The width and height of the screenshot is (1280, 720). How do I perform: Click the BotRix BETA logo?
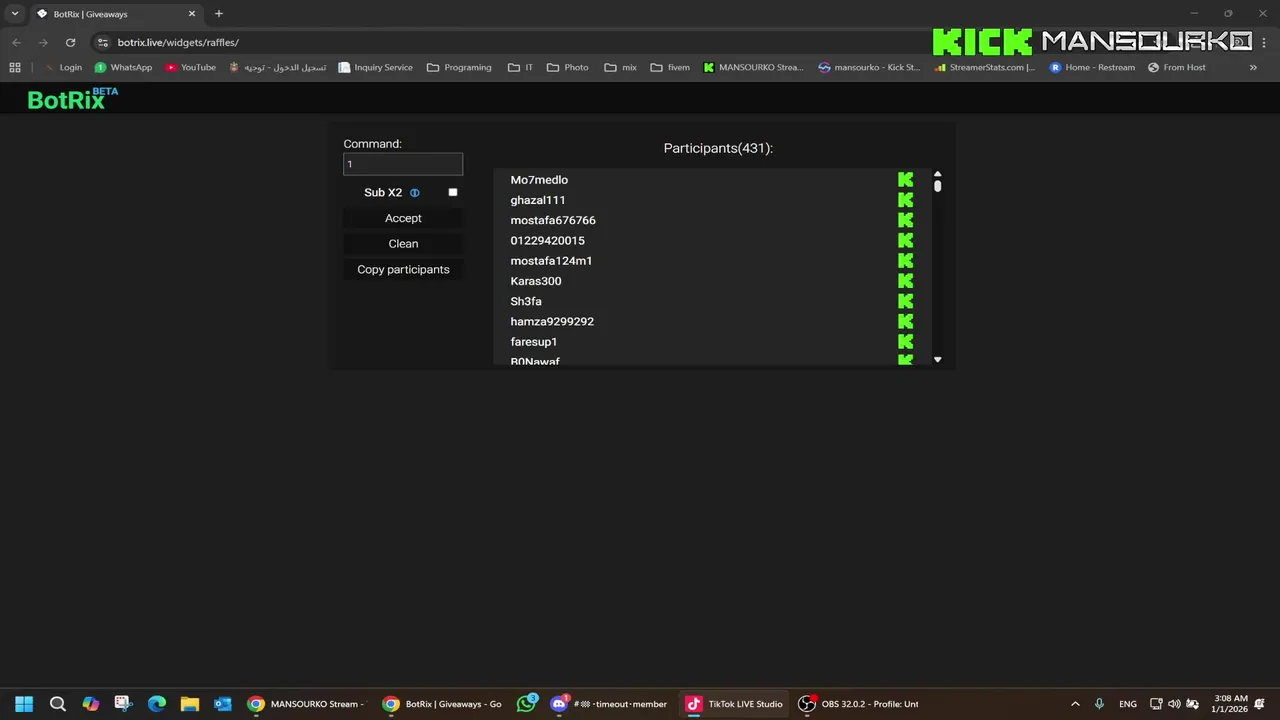coord(72,98)
